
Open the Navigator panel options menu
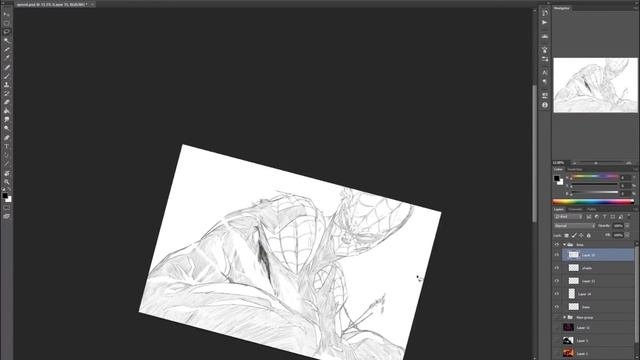pos(635,8)
